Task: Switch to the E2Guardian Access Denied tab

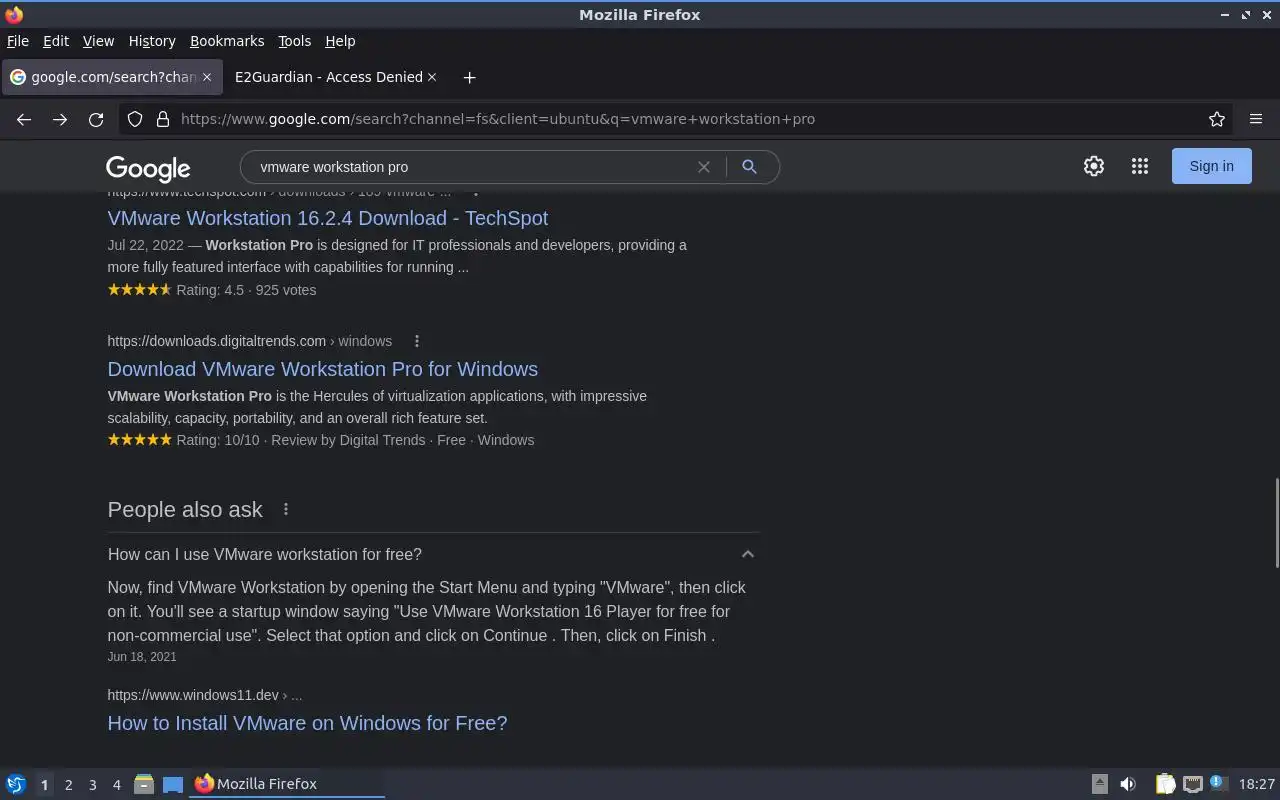Action: click(329, 77)
